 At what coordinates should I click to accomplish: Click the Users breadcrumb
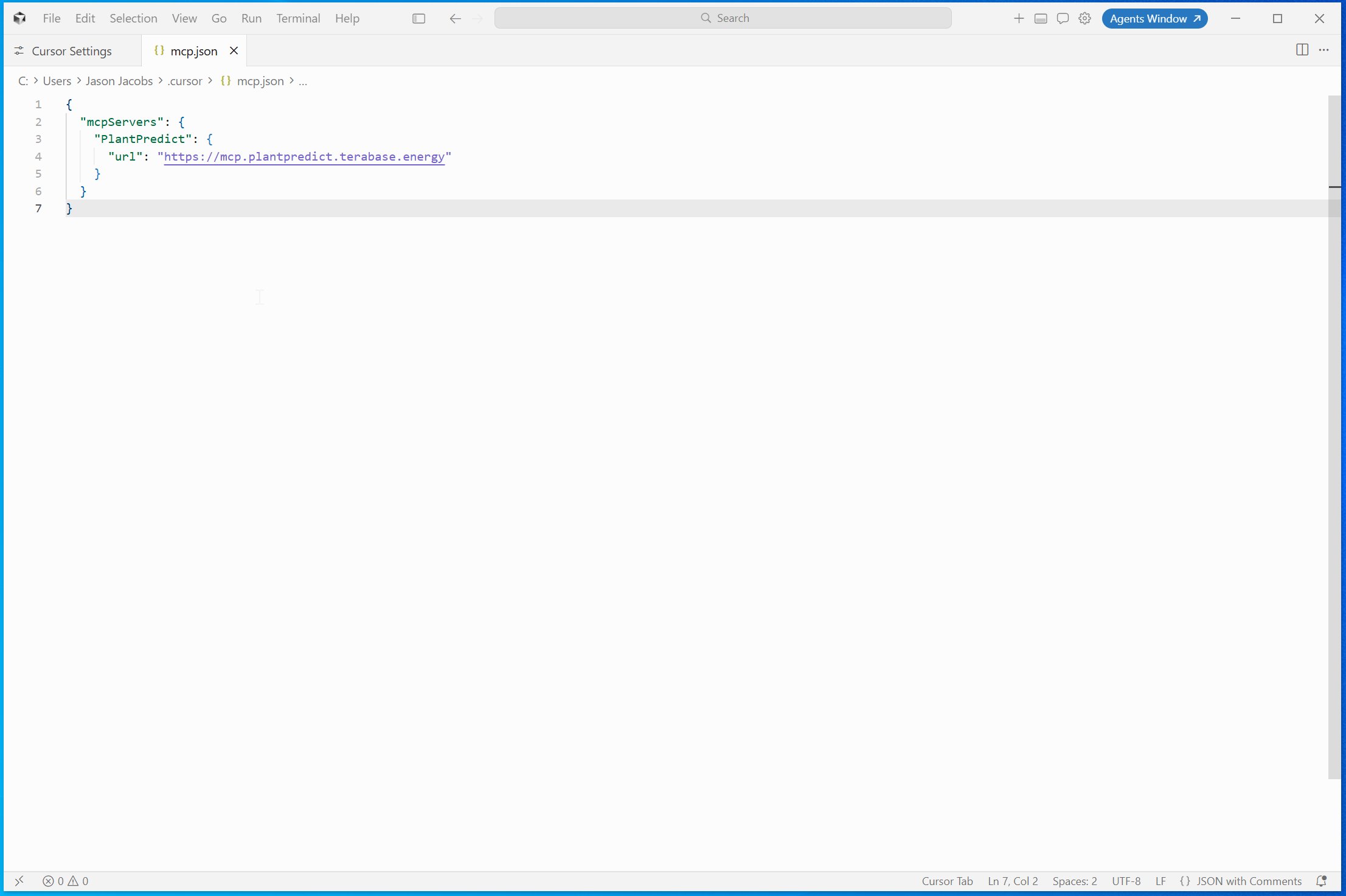[x=57, y=81]
